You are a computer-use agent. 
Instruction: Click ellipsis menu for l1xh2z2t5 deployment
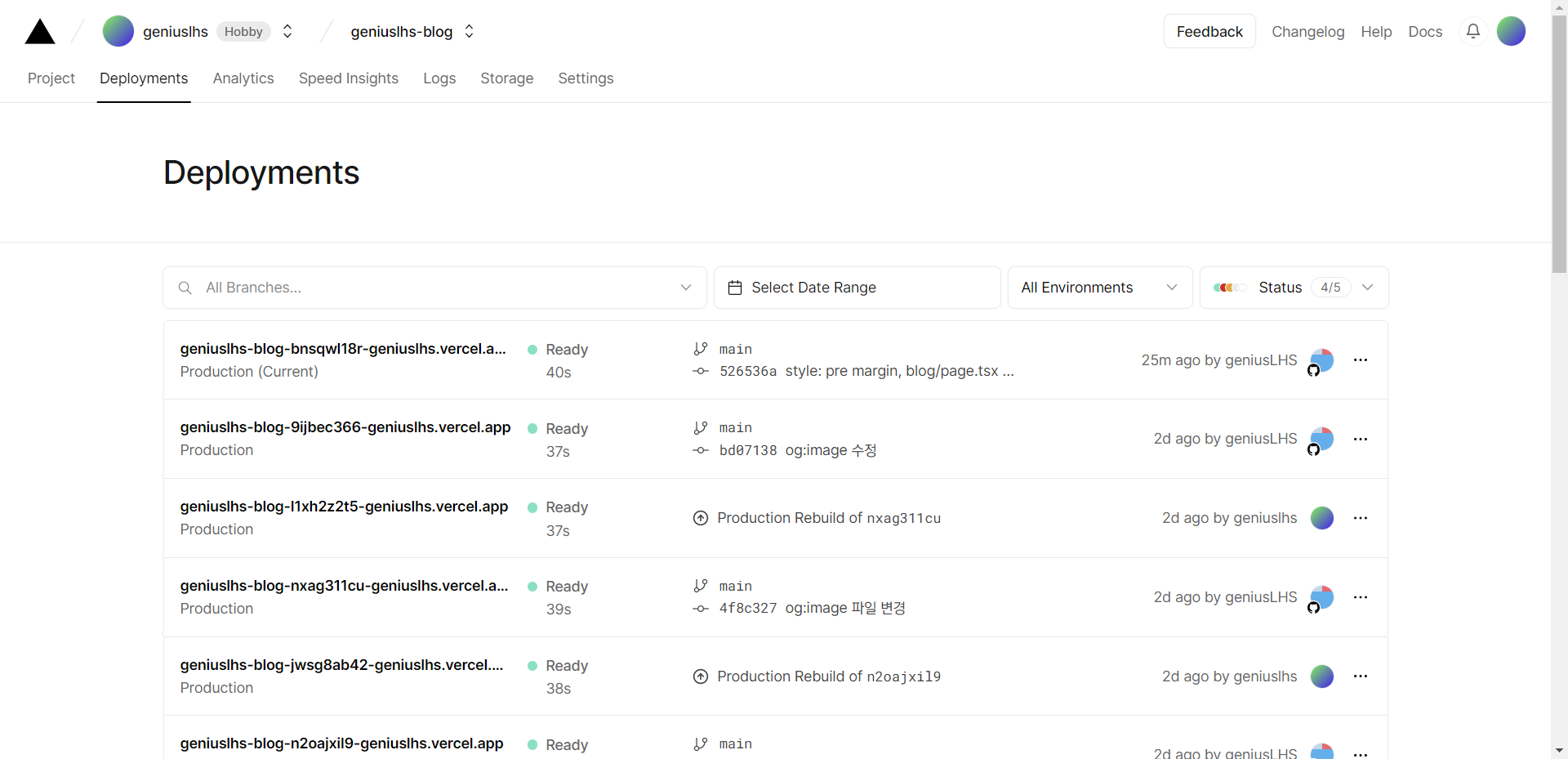[x=1360, y=518]
